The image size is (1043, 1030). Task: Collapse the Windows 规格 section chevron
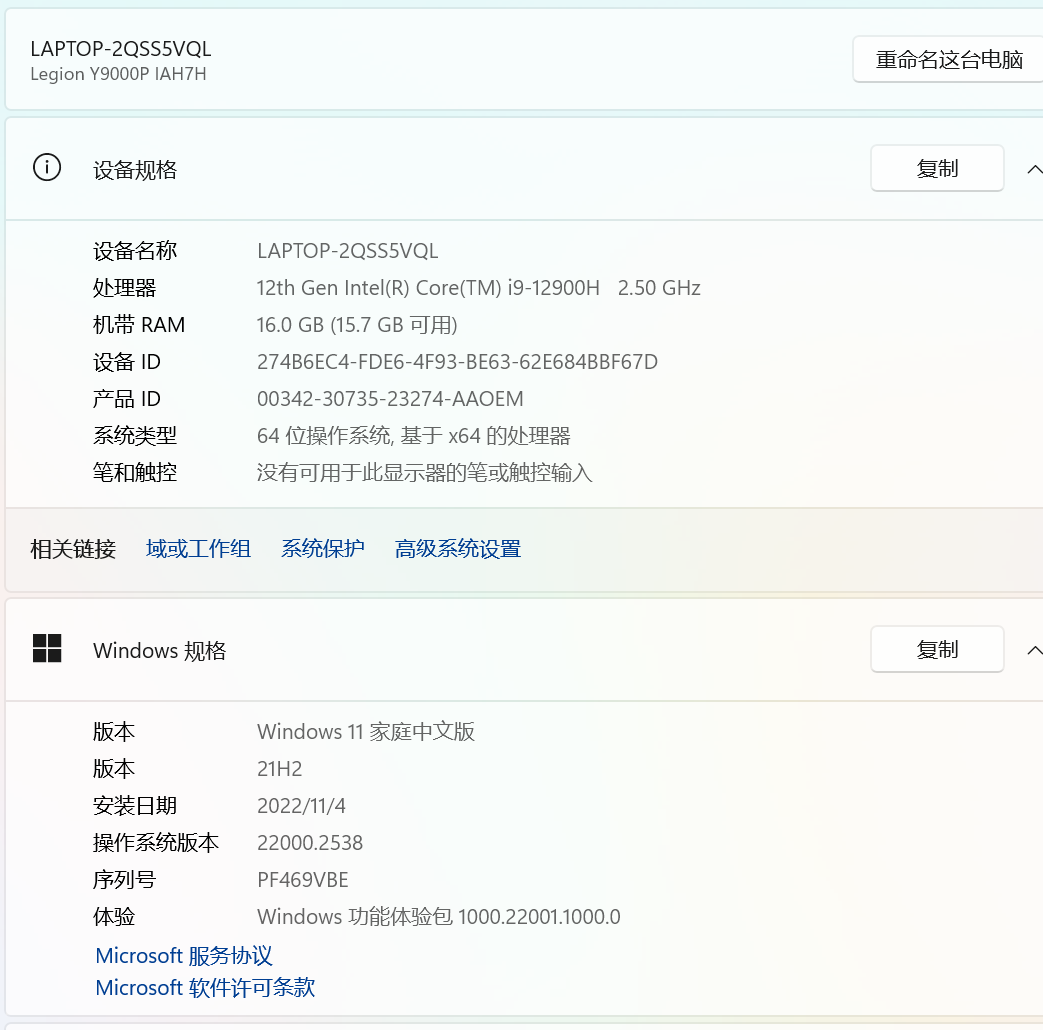point(1034,649)
